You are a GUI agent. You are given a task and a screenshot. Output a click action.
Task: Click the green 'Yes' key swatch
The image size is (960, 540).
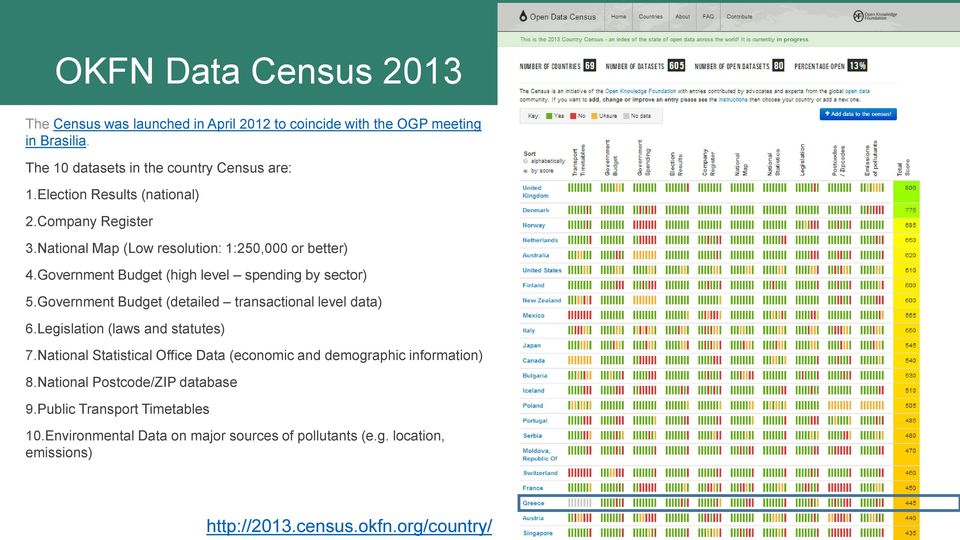[549, 116]
